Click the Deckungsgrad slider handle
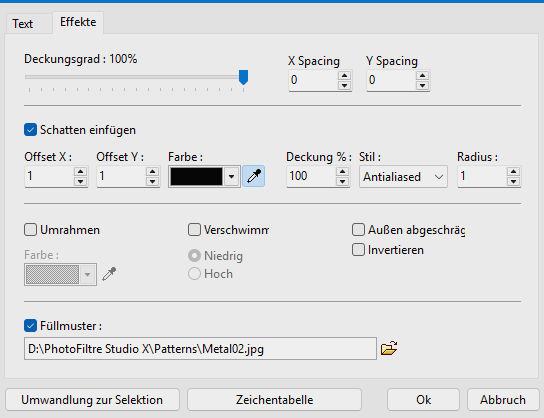This screenshot has width=544, height=418. click(x=244, y=77)
